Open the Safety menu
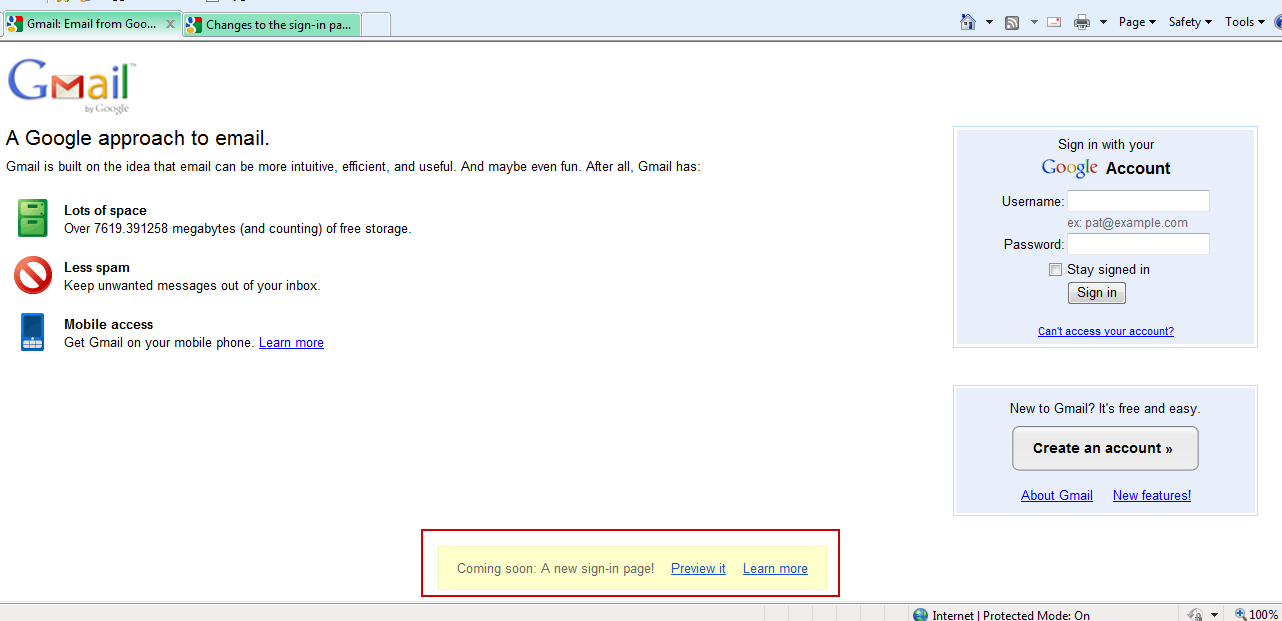The image size is (1282, 621). click(x=1190, y=22)
